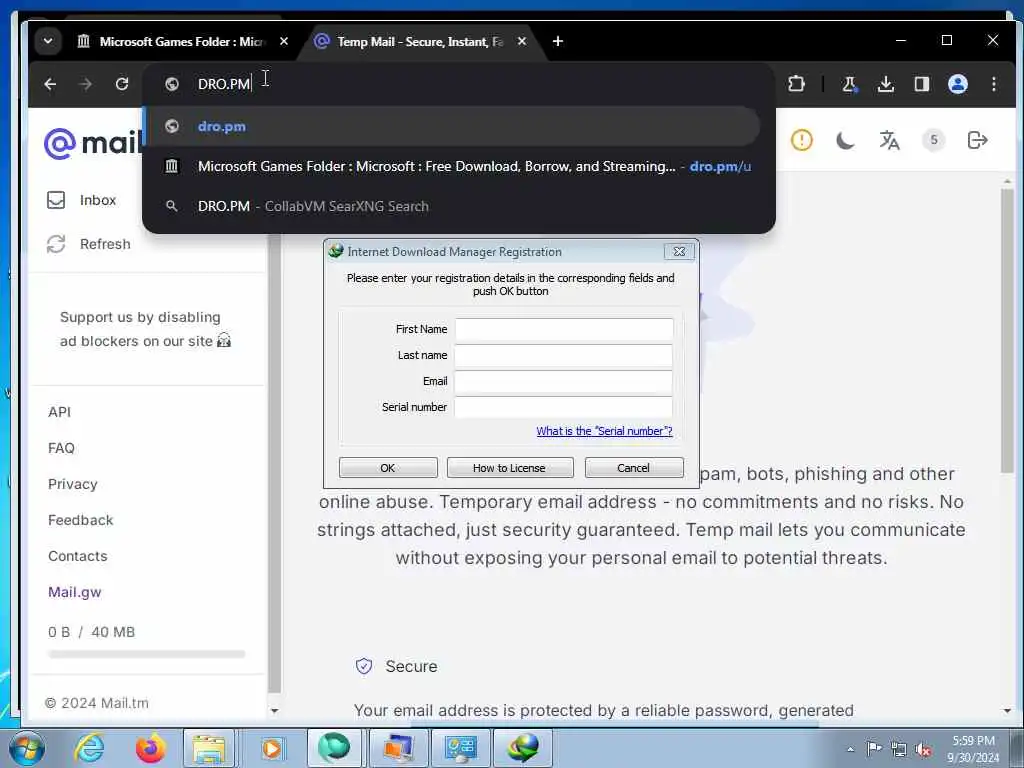This screenshot has width=1024, height=768.
Task: Select the dro.pm URL suggestion
Action: (453, 126)
